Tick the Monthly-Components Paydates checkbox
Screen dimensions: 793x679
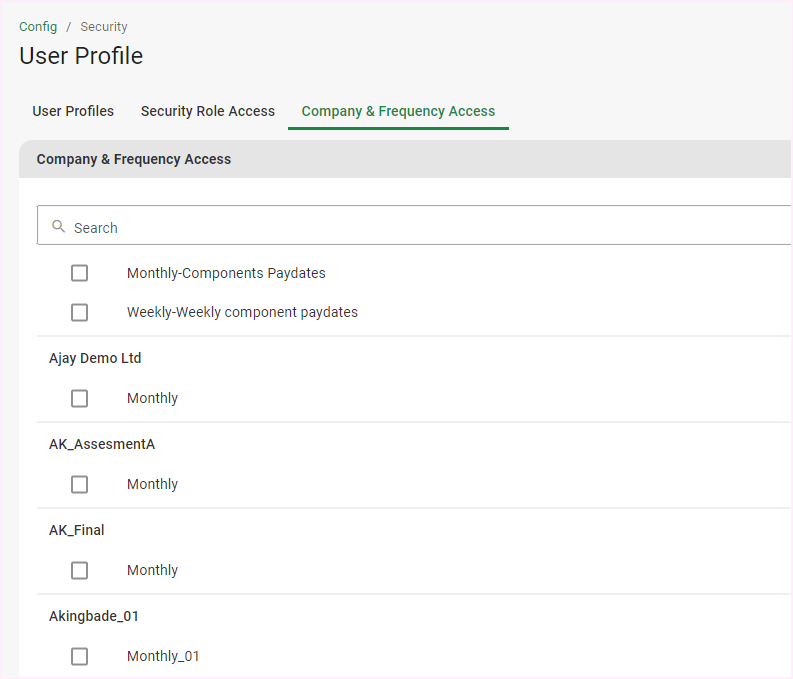coord(80,273)
